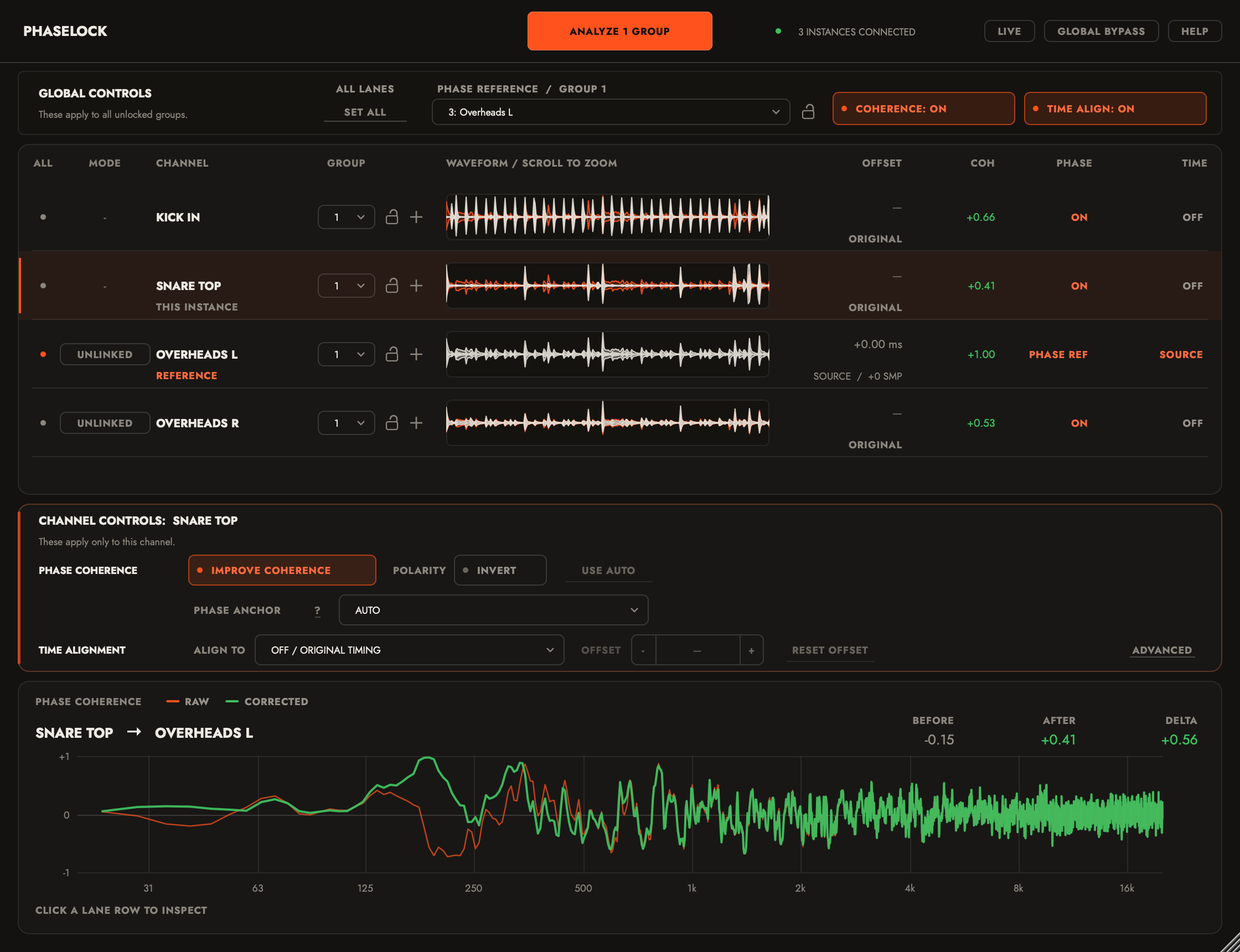Screen dimensions: 1240x952
Task: Open Snare Top group number dropdown
Action: coord(347,286)
